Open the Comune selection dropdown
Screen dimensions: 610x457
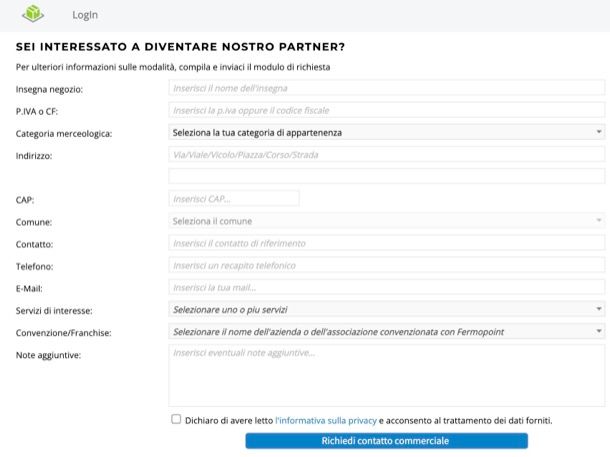click(x=387, y=221)
